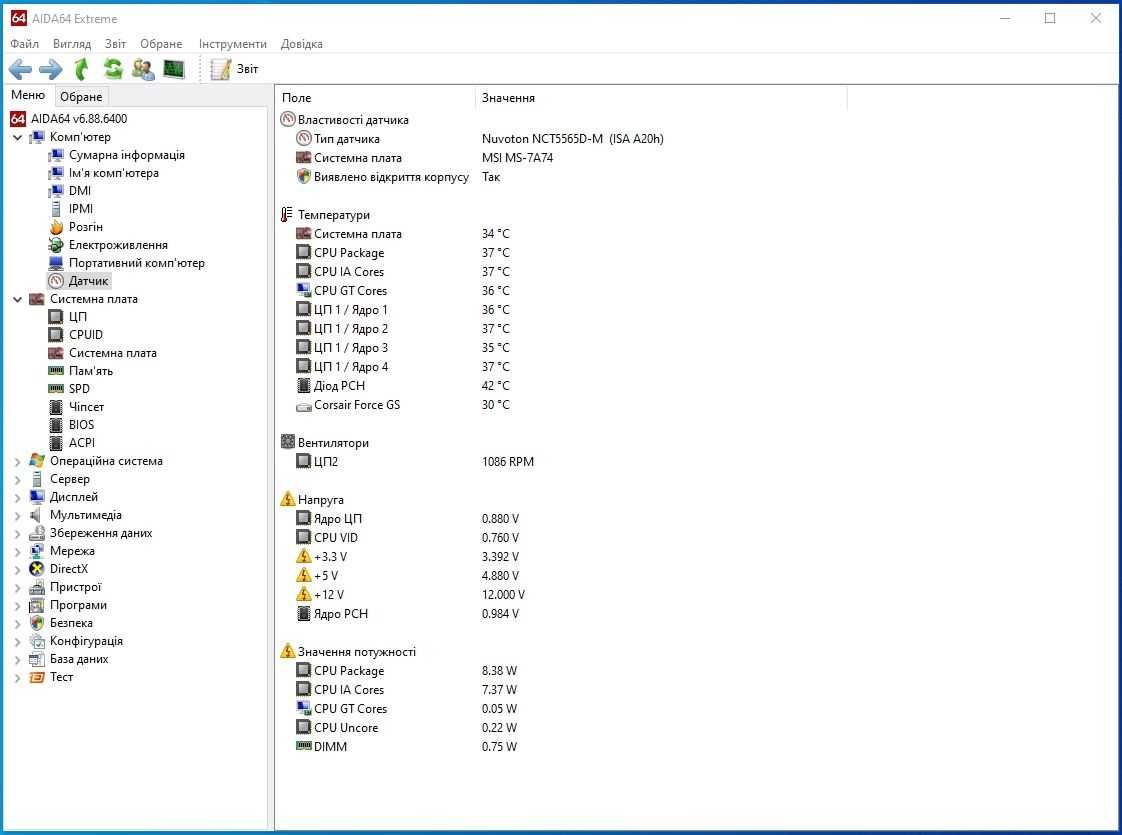
Task: Click the Значення column header
Action: [661, 97]
